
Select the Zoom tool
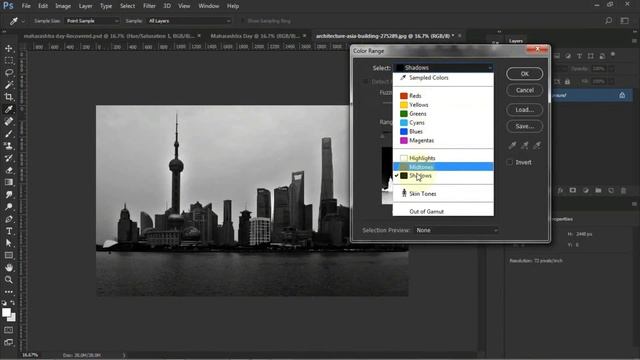(x=9, y=280)
